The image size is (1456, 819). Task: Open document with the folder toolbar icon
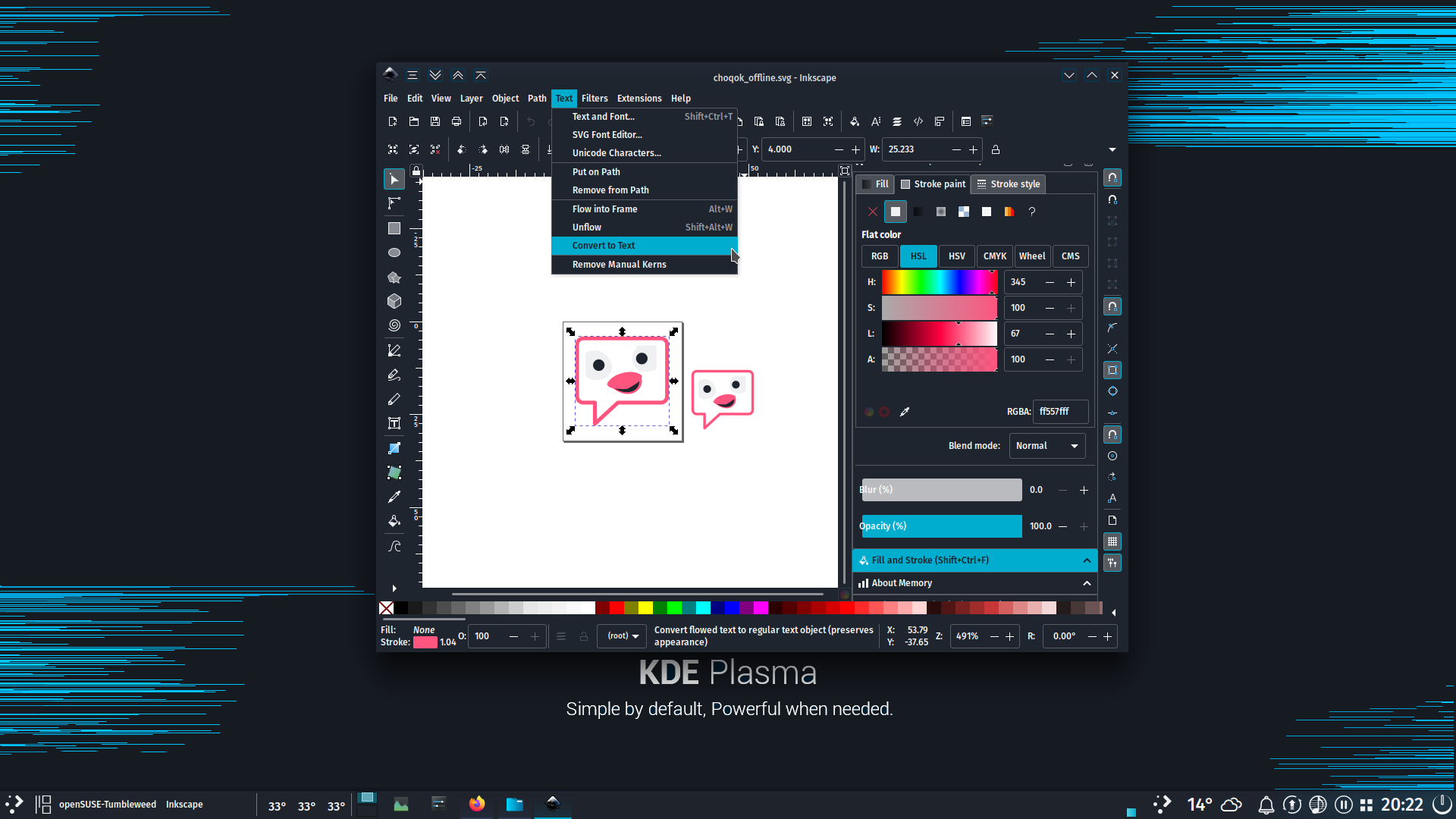pyautogui.click(x=413, y=121)
